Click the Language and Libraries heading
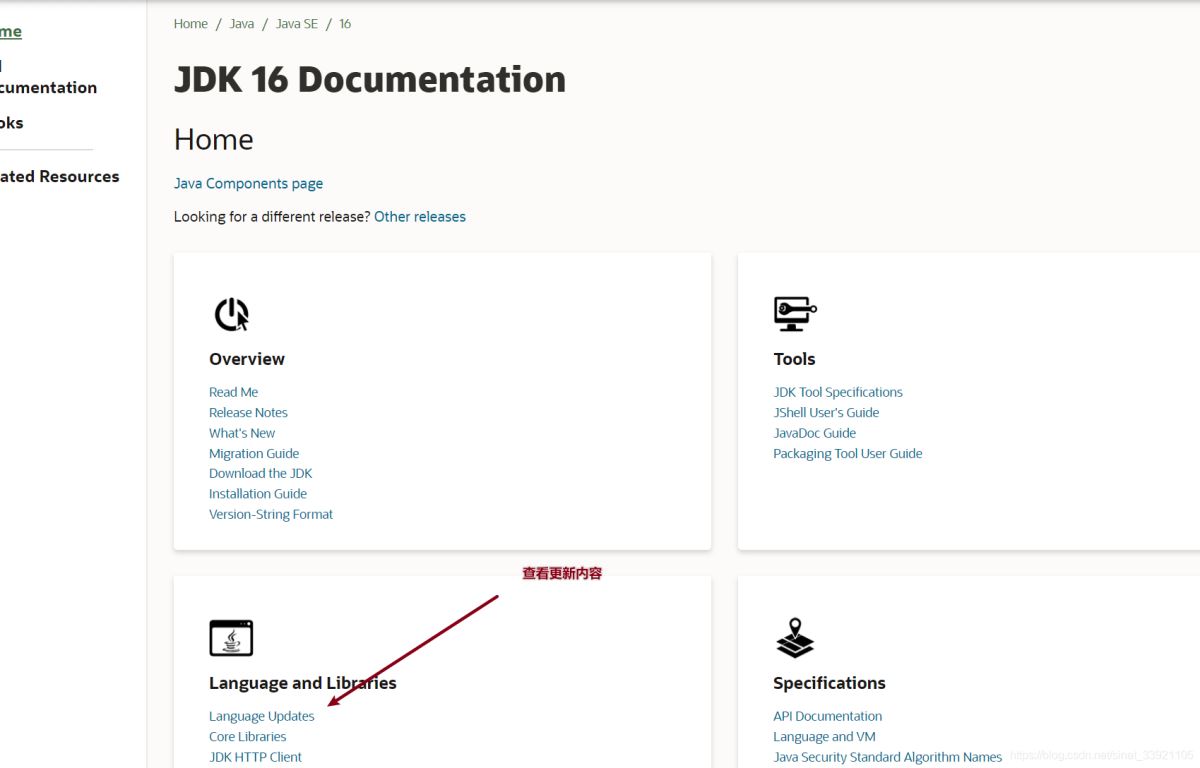The image size is (1200, 768). [303, 683]
